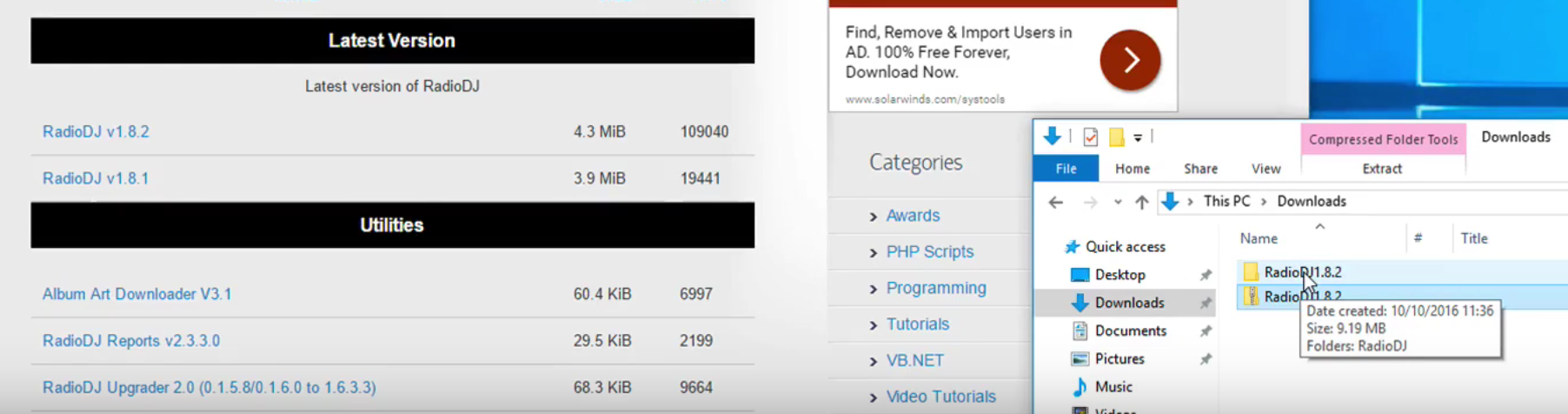Open the File tab in Explorer
The height and width of the screenshot is (414, 1568).
click(x=1066, y=169)
